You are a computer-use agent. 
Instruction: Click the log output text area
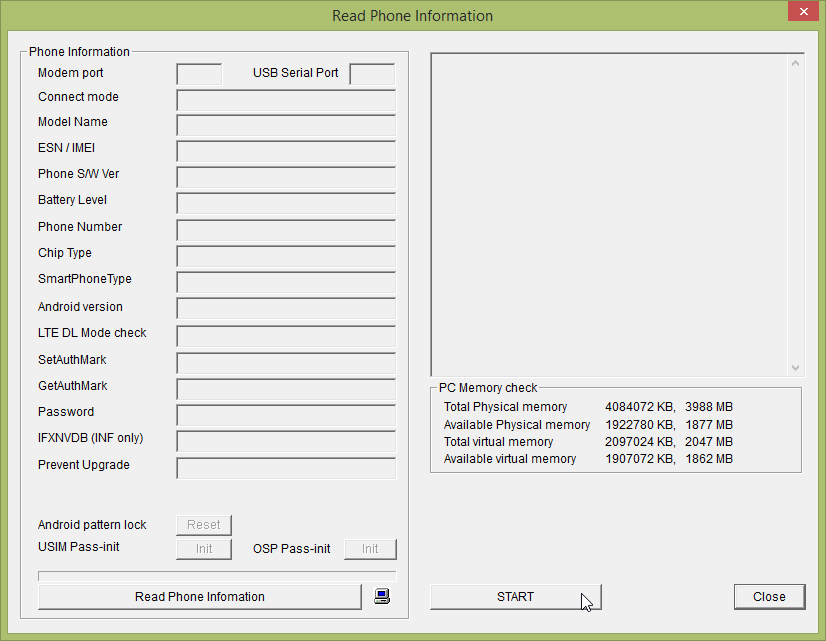pos(609,215)
